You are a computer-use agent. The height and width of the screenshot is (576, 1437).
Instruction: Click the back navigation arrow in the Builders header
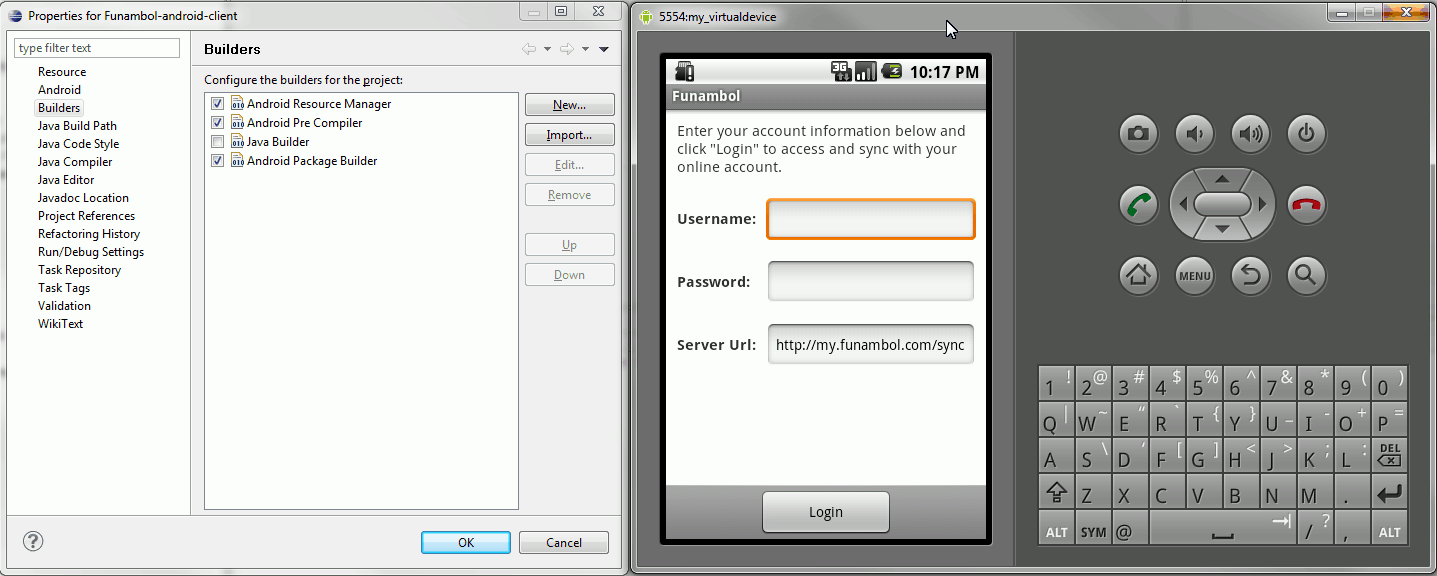pos(529,49)
